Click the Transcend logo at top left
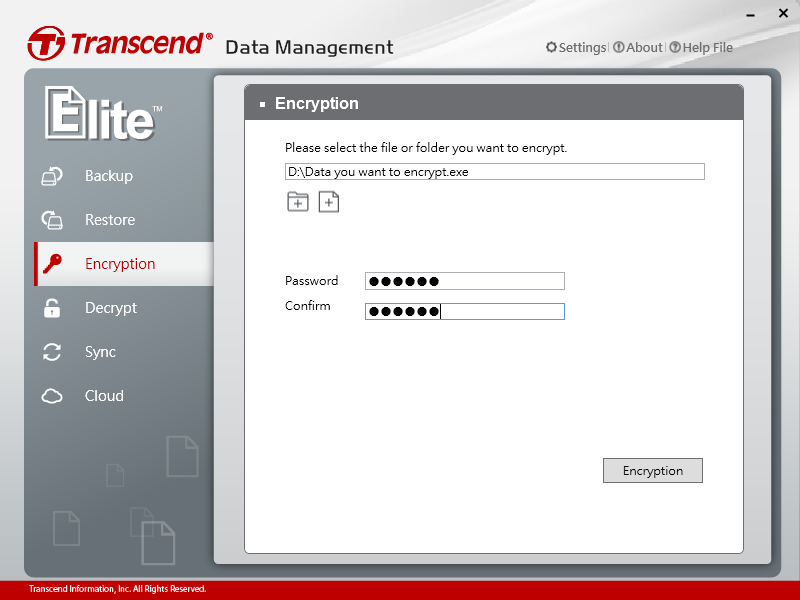 tap(120, 44)
